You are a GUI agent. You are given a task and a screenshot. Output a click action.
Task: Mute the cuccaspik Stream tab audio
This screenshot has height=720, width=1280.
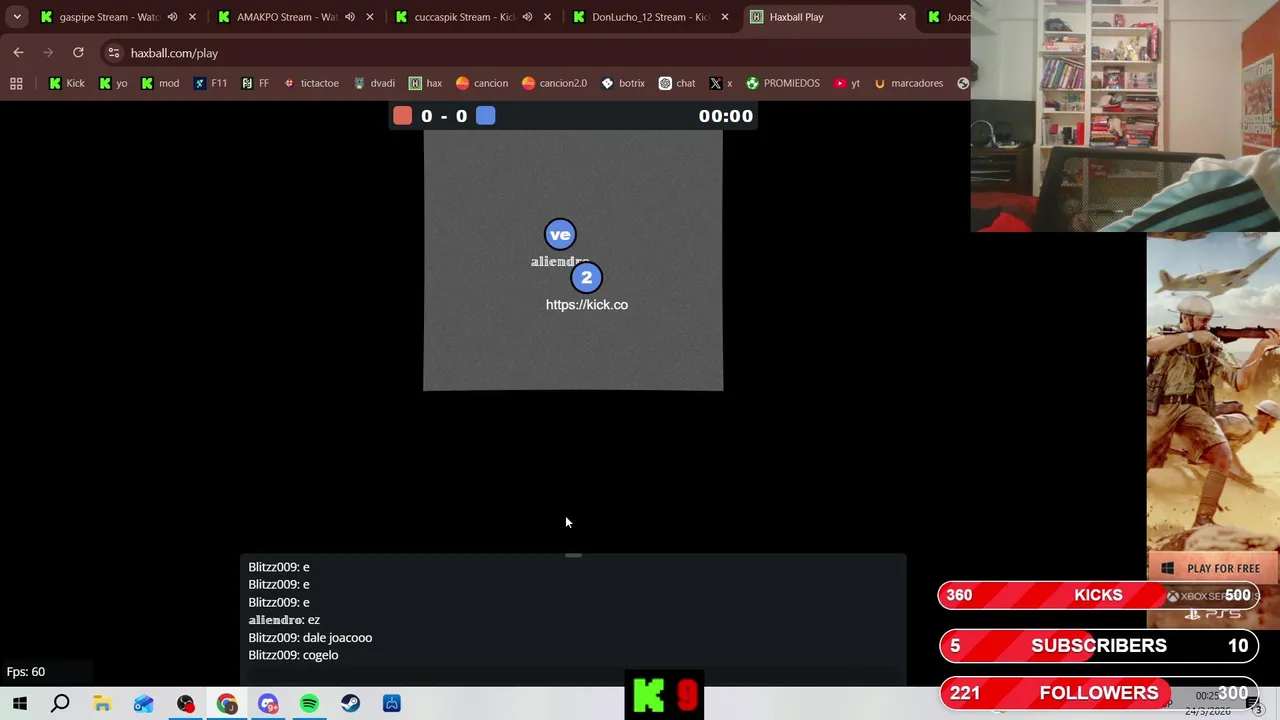pos(527,17)
